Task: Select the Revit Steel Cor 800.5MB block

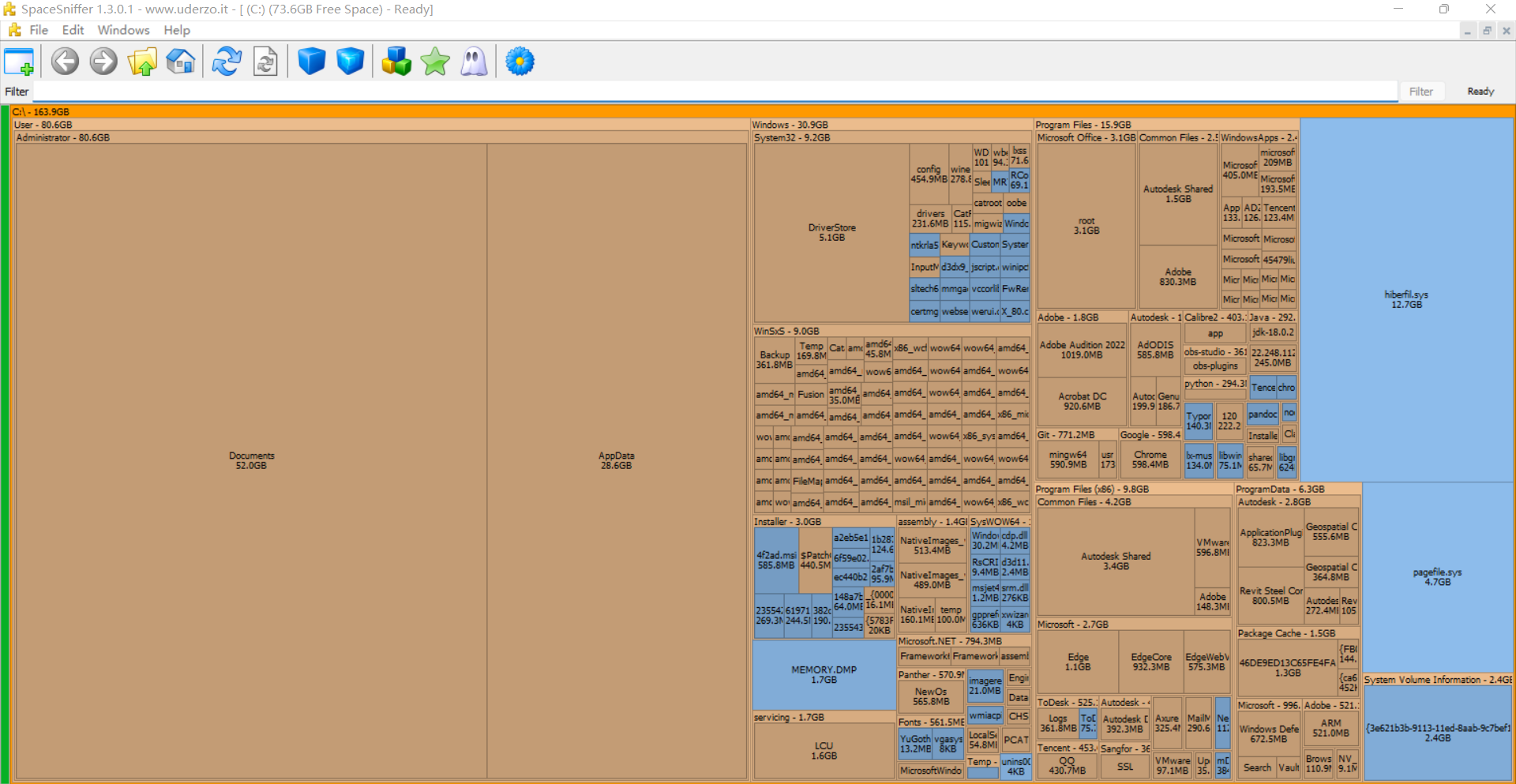Action: (1270, 595)
